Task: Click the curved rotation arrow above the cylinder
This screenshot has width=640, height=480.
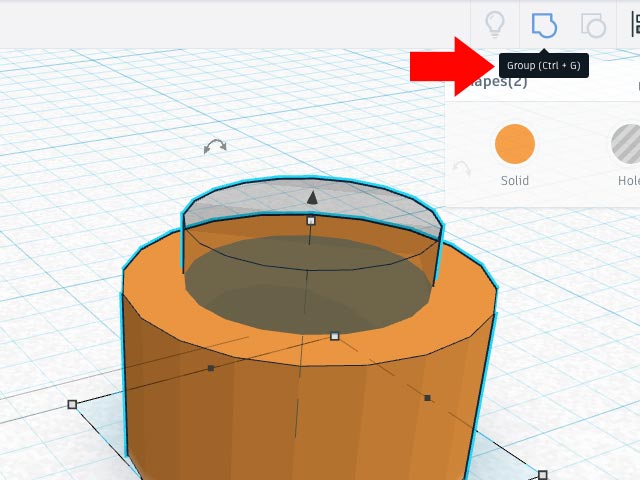Action: 214,147
